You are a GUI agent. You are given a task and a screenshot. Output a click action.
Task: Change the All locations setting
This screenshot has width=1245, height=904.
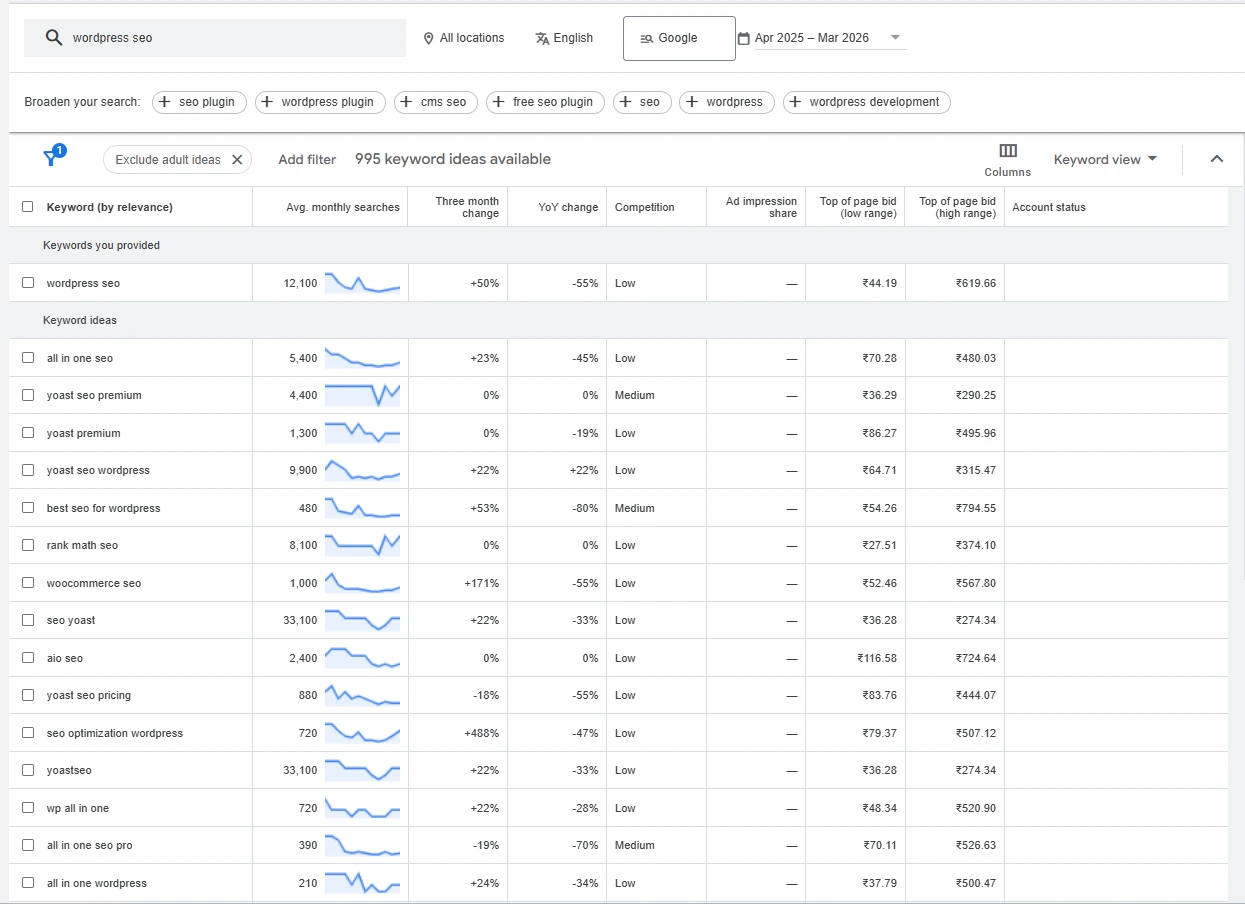point(464,38)
